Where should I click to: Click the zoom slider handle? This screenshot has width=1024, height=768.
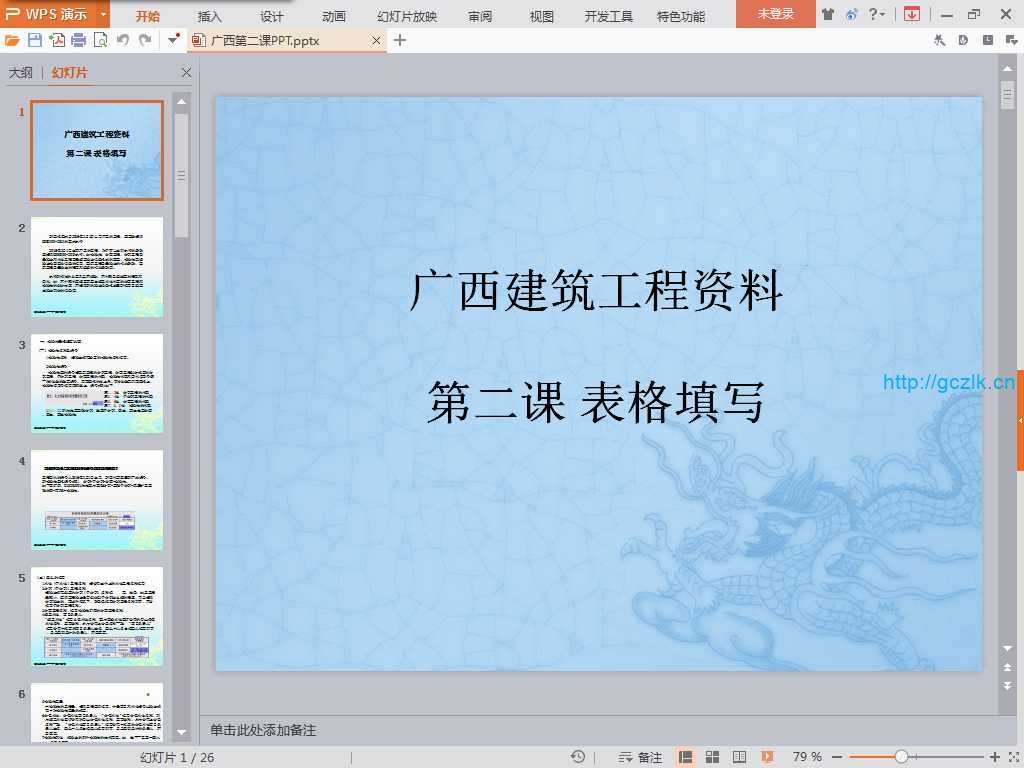coord(901,757)
